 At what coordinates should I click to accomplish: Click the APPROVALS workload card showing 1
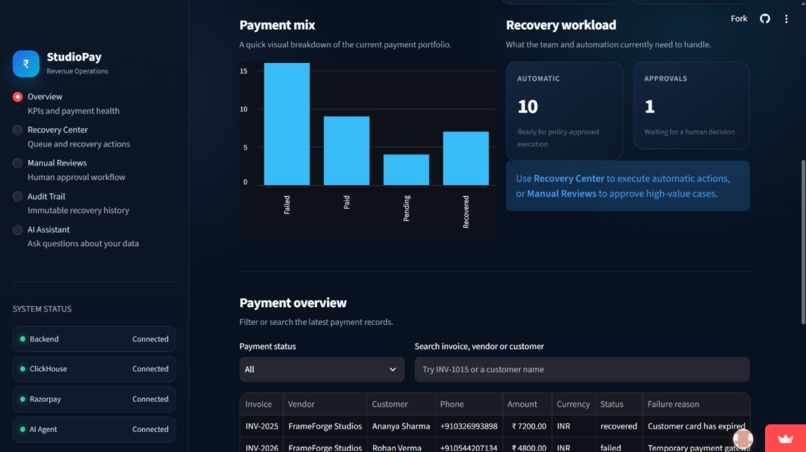pyautogui.click(x=691, y=105)
